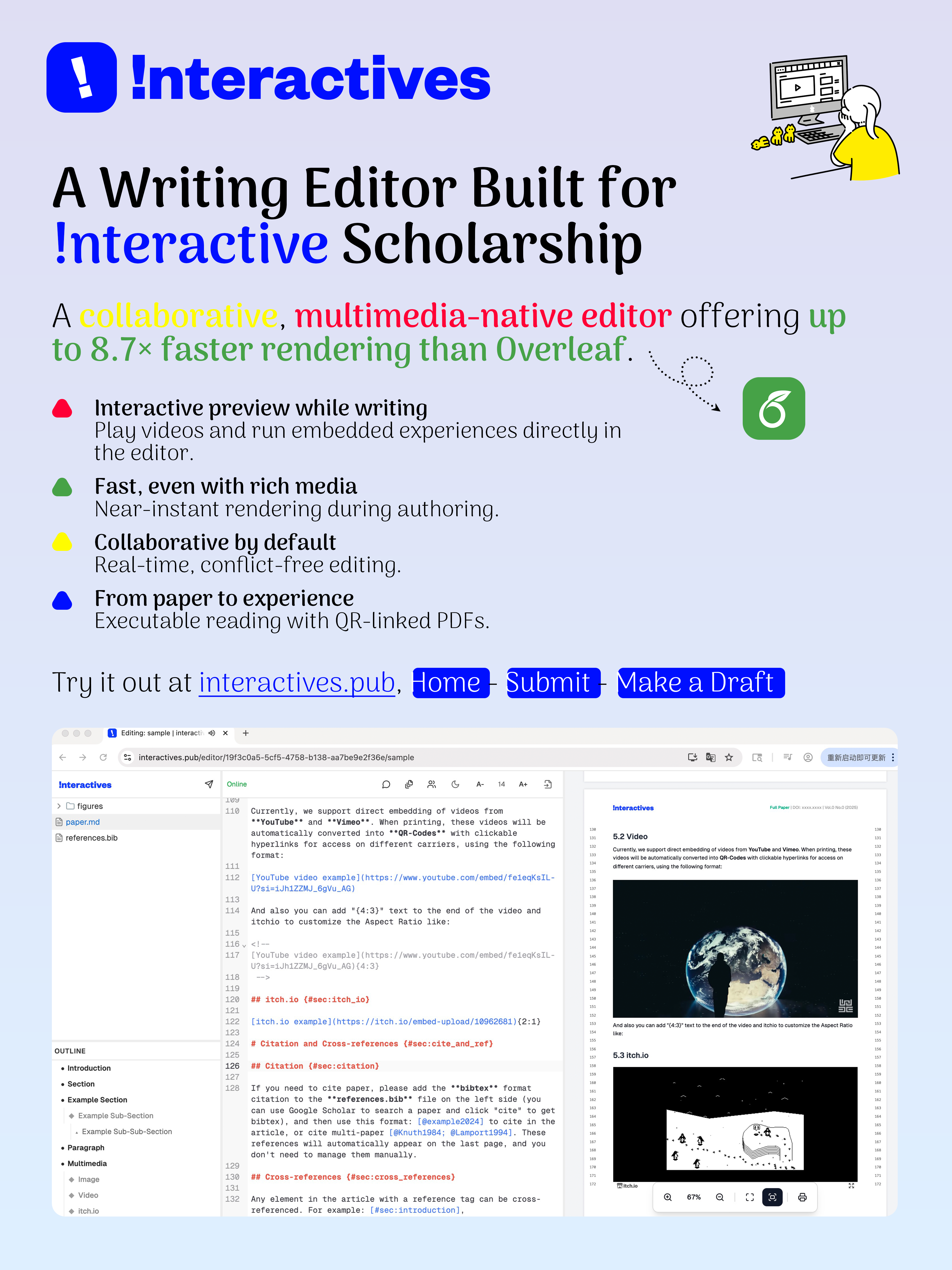Jump to Example Sub-Sub-Section in outline

coord(127,1132)
